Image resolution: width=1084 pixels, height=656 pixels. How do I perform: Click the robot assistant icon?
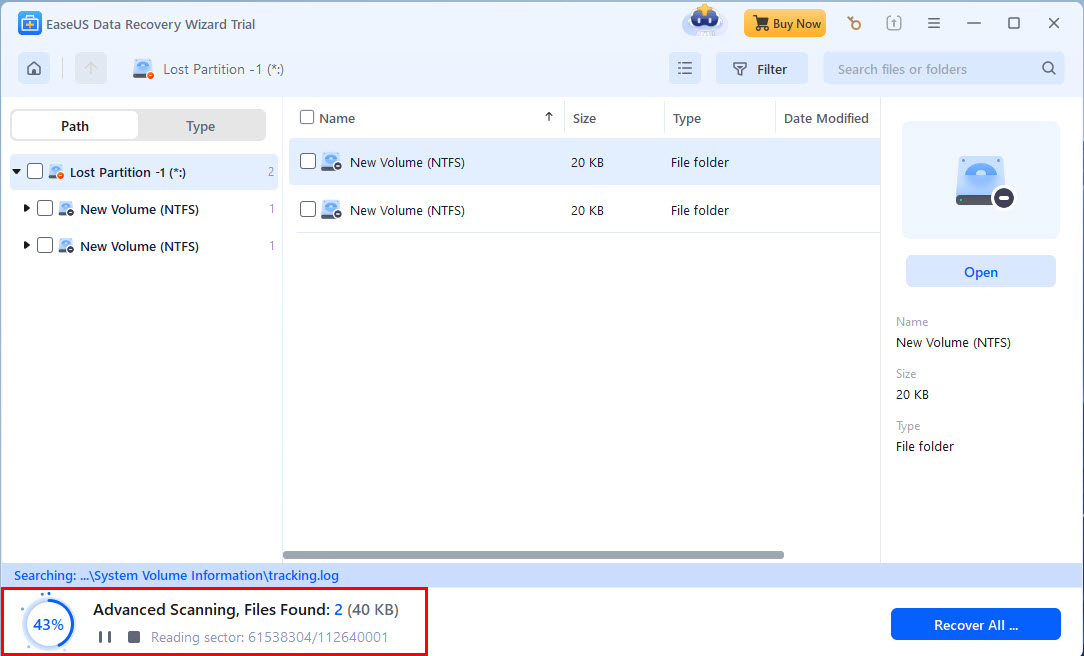click(703, 22)
